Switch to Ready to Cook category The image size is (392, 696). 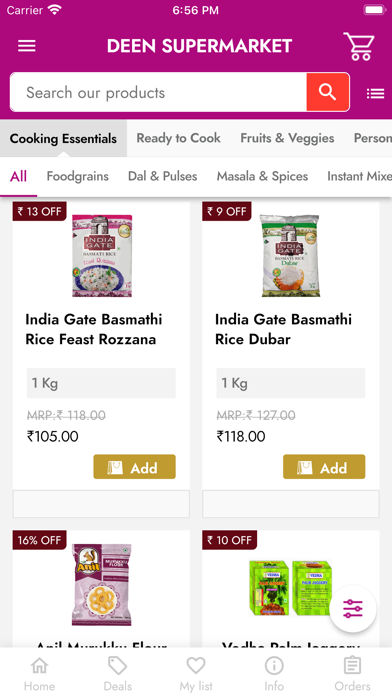coord(178,138)
